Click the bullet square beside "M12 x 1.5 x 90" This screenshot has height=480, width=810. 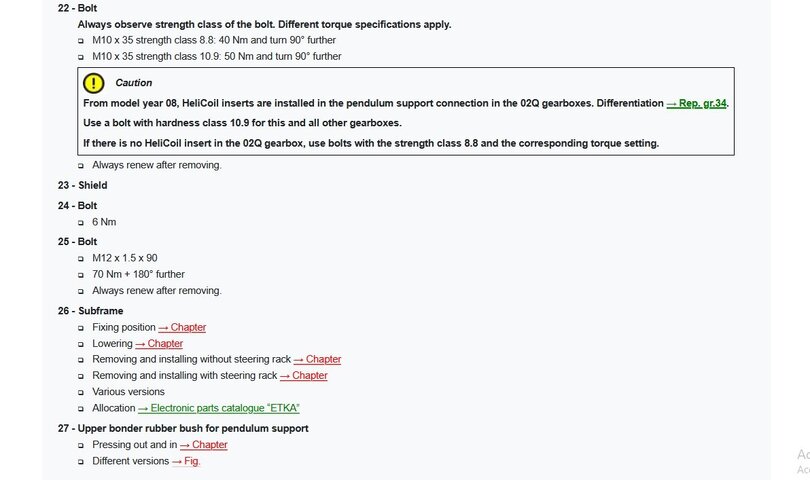81,258
